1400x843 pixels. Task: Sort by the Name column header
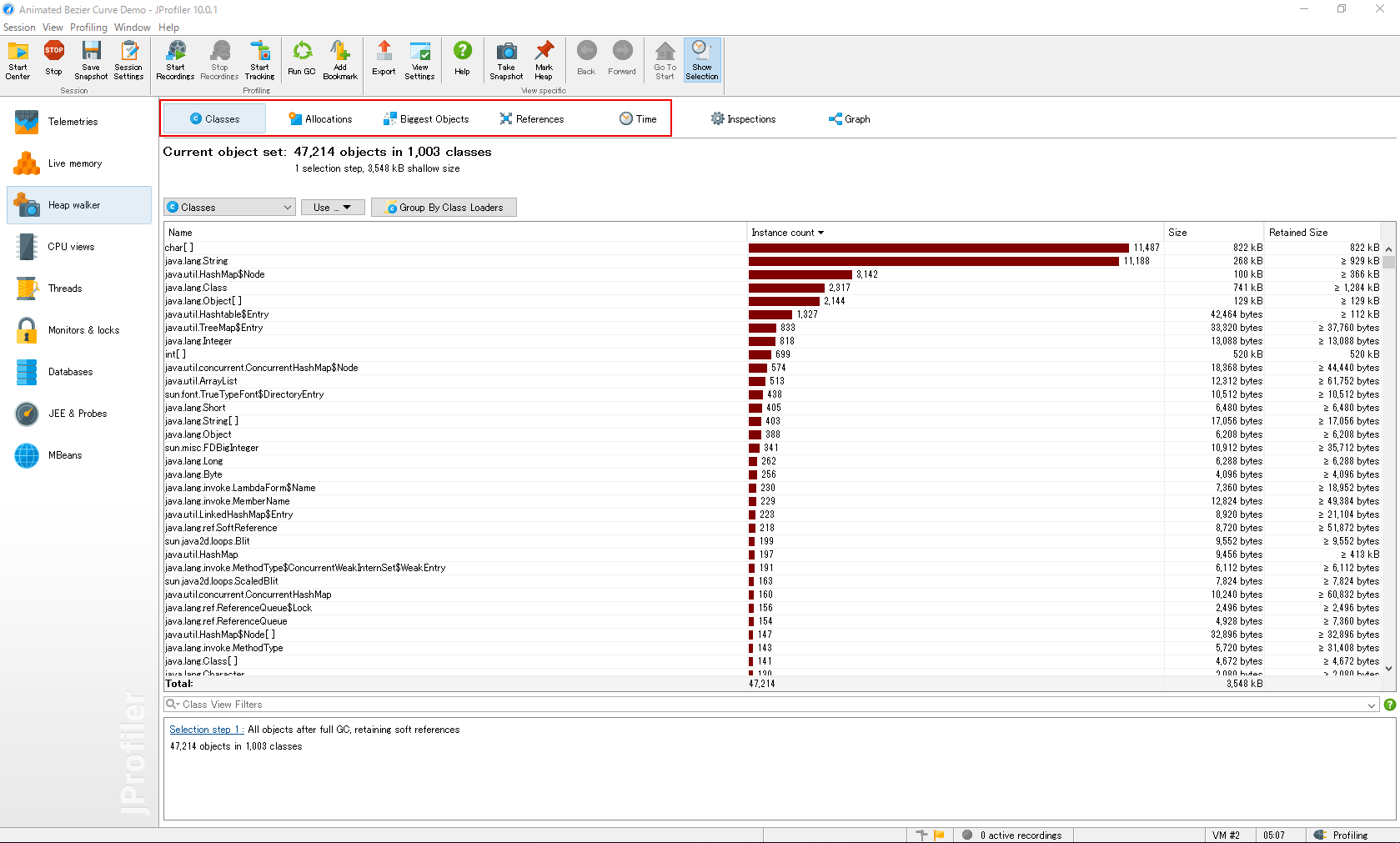(454, 233)
